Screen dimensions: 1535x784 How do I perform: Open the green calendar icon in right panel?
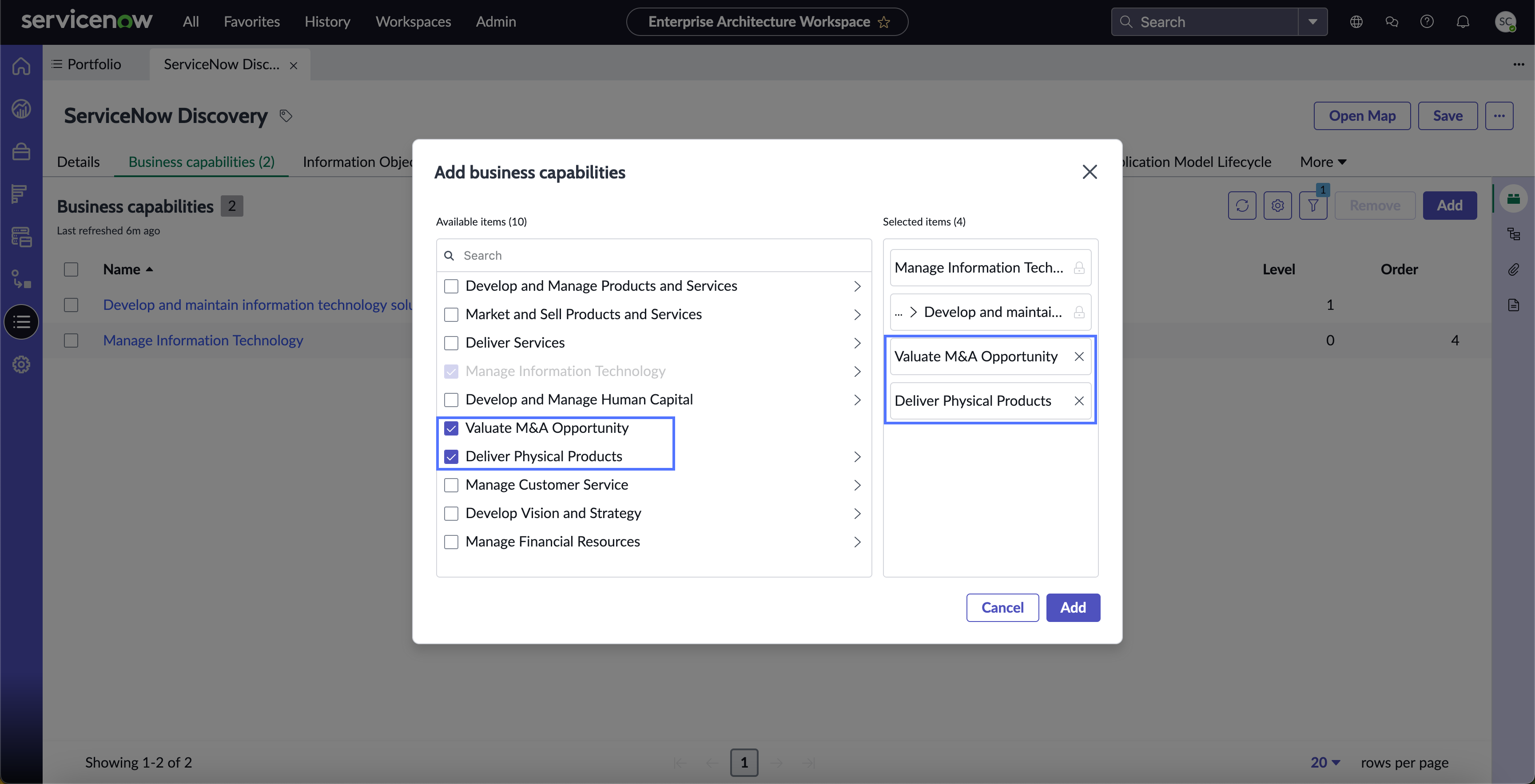click(x=1514, y=198)
